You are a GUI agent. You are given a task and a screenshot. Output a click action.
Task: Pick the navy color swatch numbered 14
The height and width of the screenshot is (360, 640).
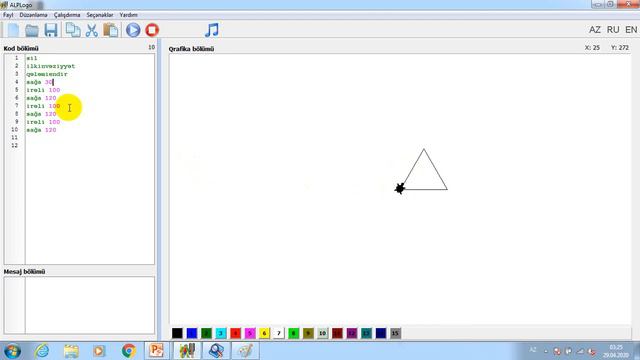pos(381,333)
